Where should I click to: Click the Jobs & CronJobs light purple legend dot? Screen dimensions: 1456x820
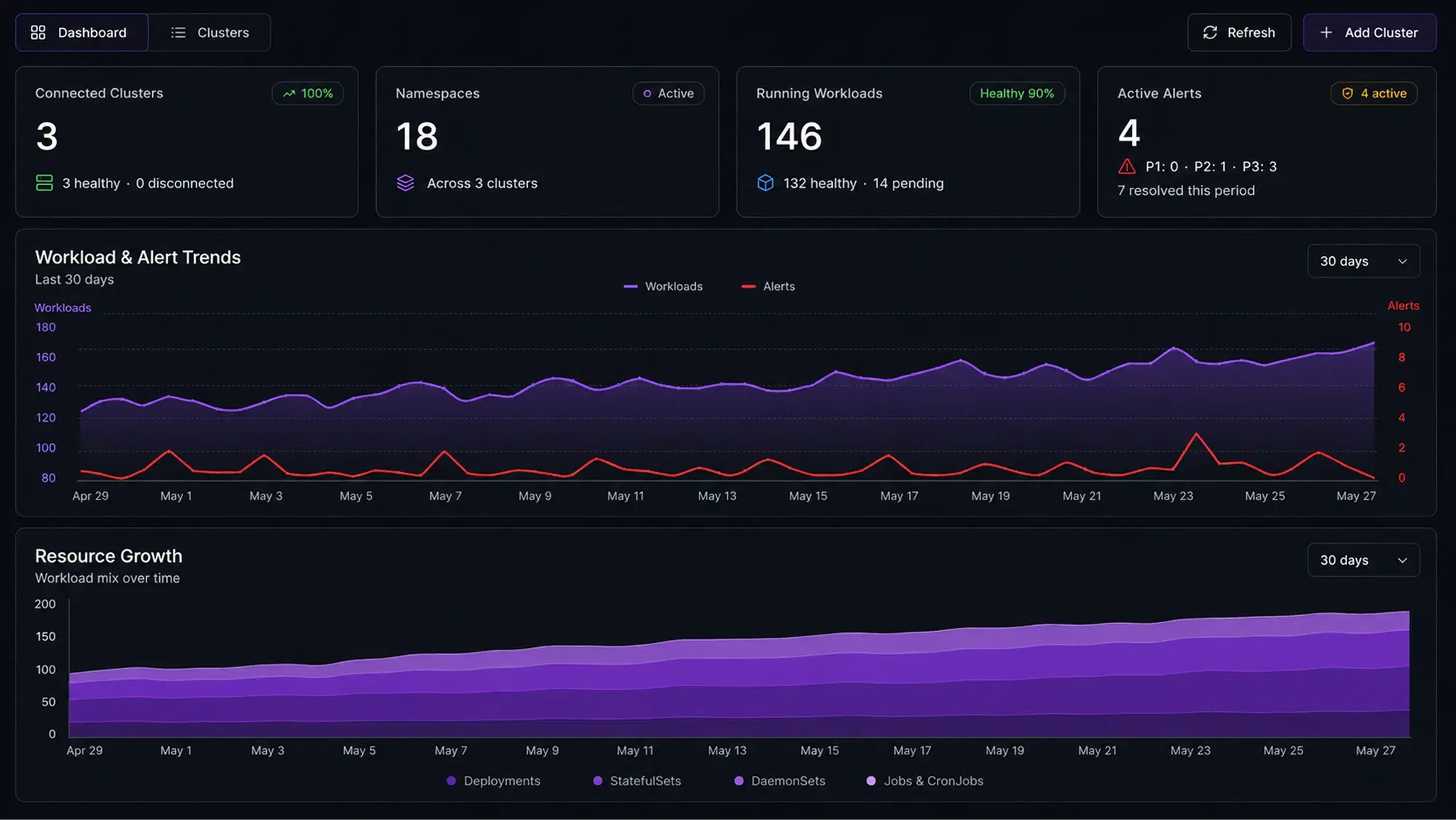871,780
